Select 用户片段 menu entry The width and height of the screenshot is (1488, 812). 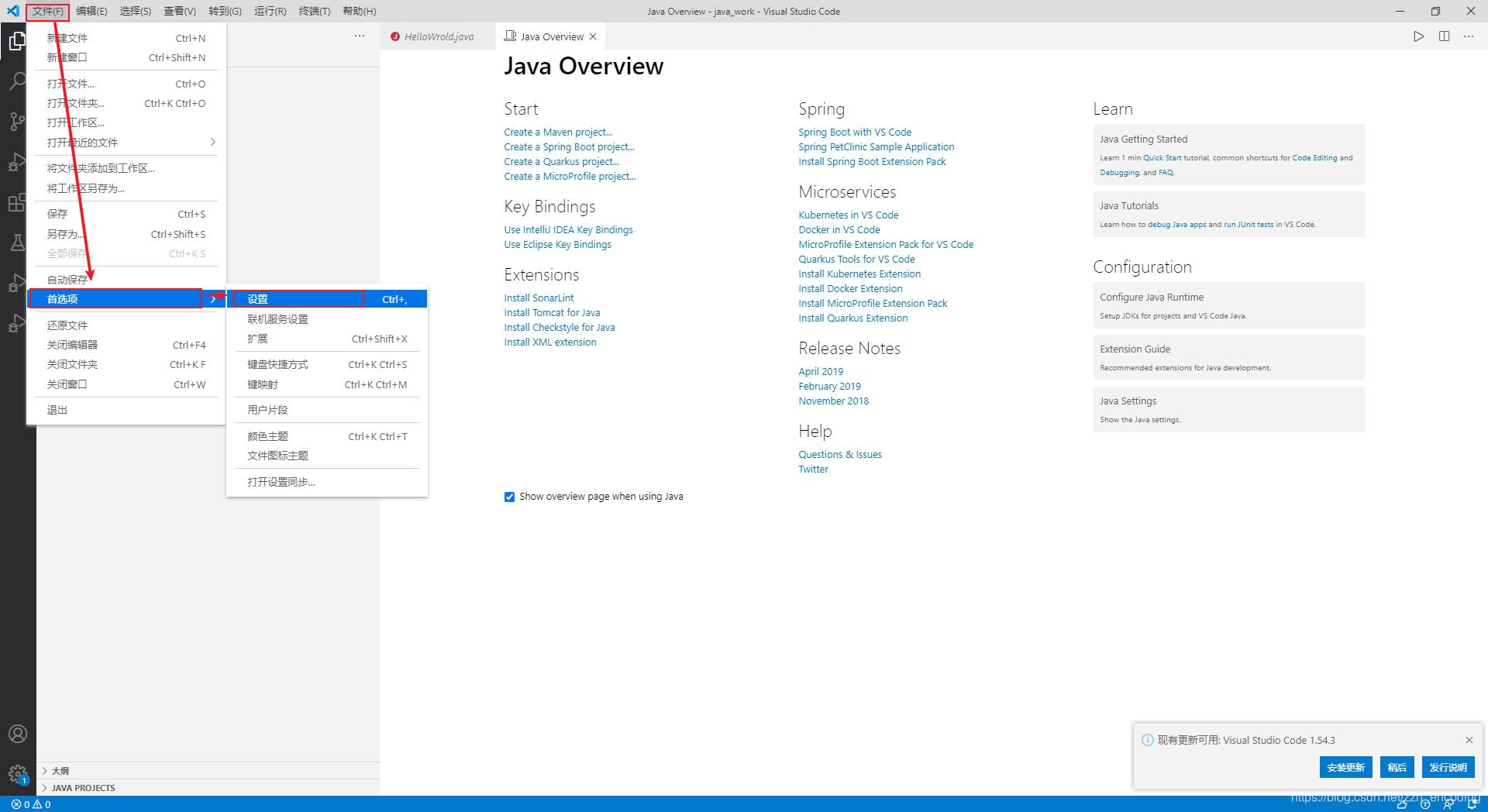[x=326, y=410]
